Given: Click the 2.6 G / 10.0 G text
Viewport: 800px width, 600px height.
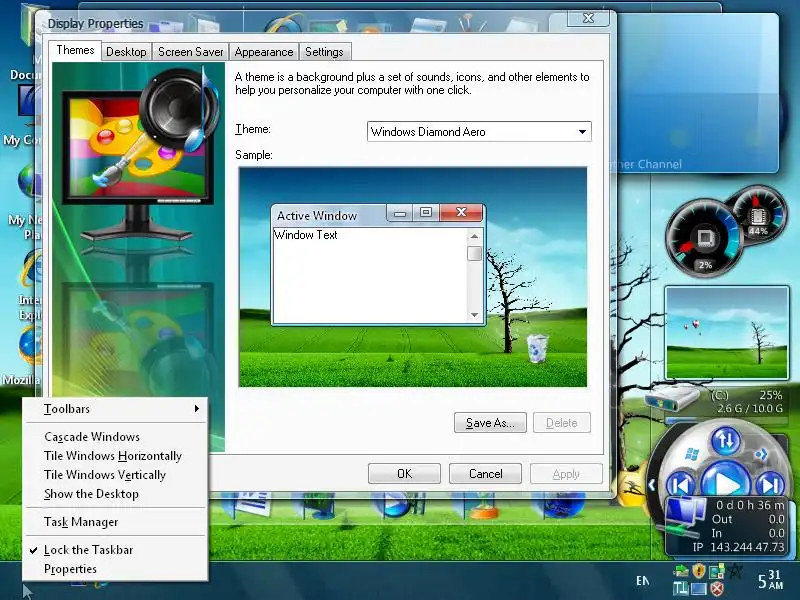Looking at the screenshot, I should tap(749, 408).
